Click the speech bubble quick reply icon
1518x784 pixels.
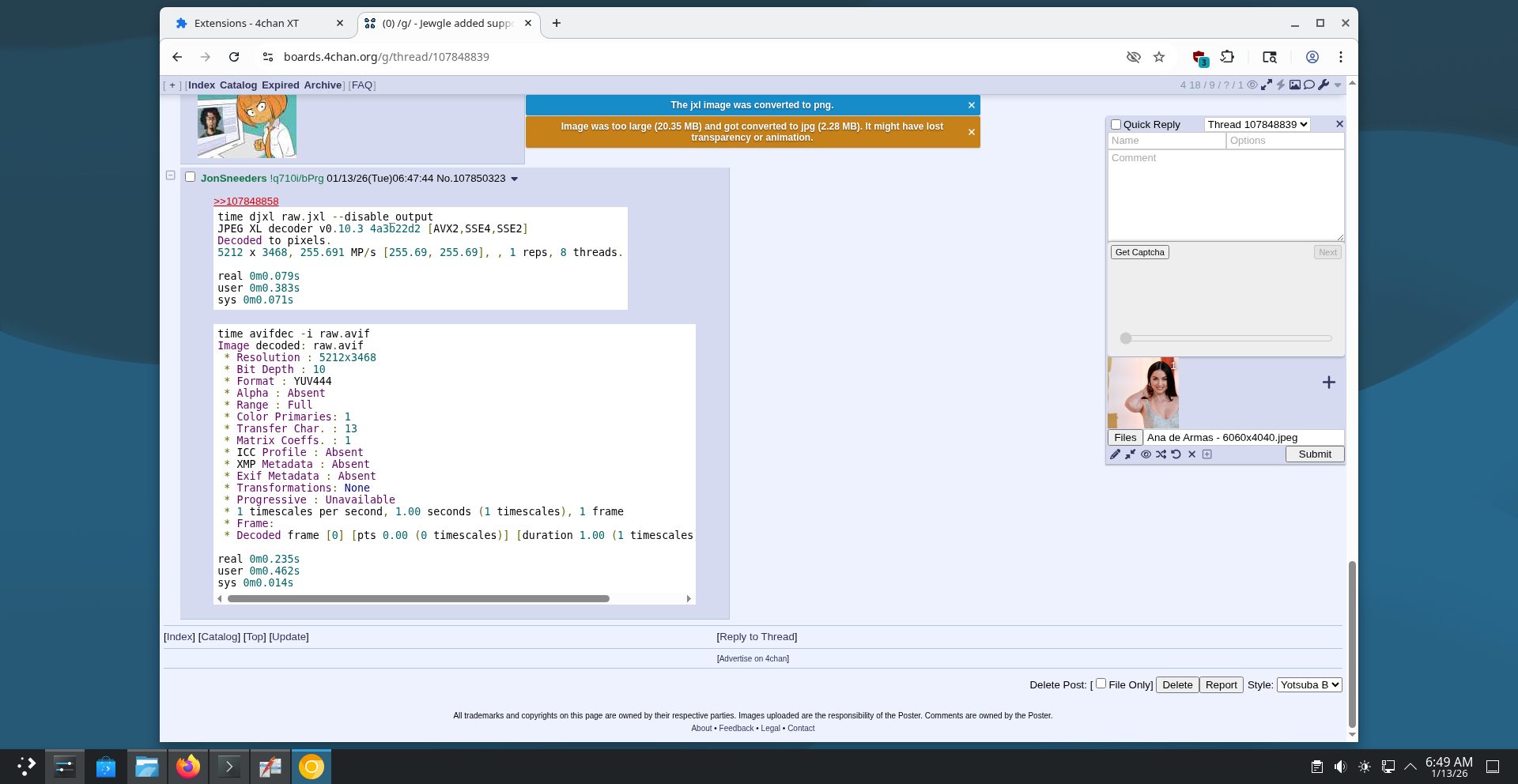click(x=1309, y=85)
